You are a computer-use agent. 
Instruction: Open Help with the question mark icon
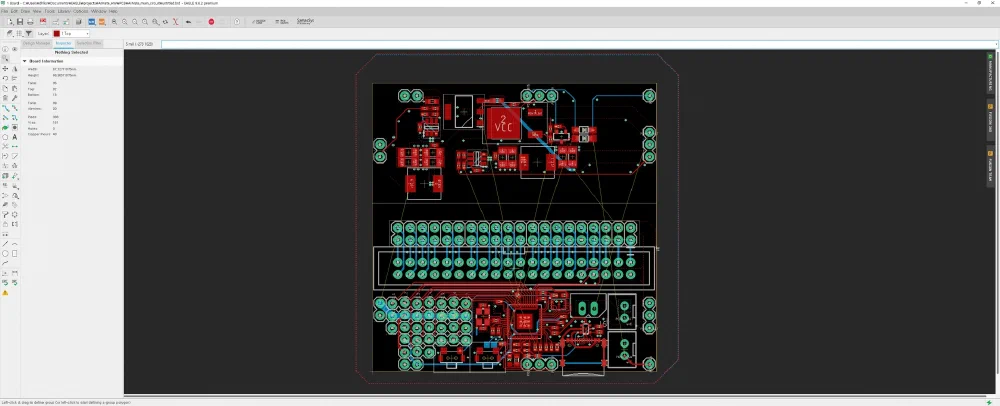pyautogui.click(x=237, y=21)
